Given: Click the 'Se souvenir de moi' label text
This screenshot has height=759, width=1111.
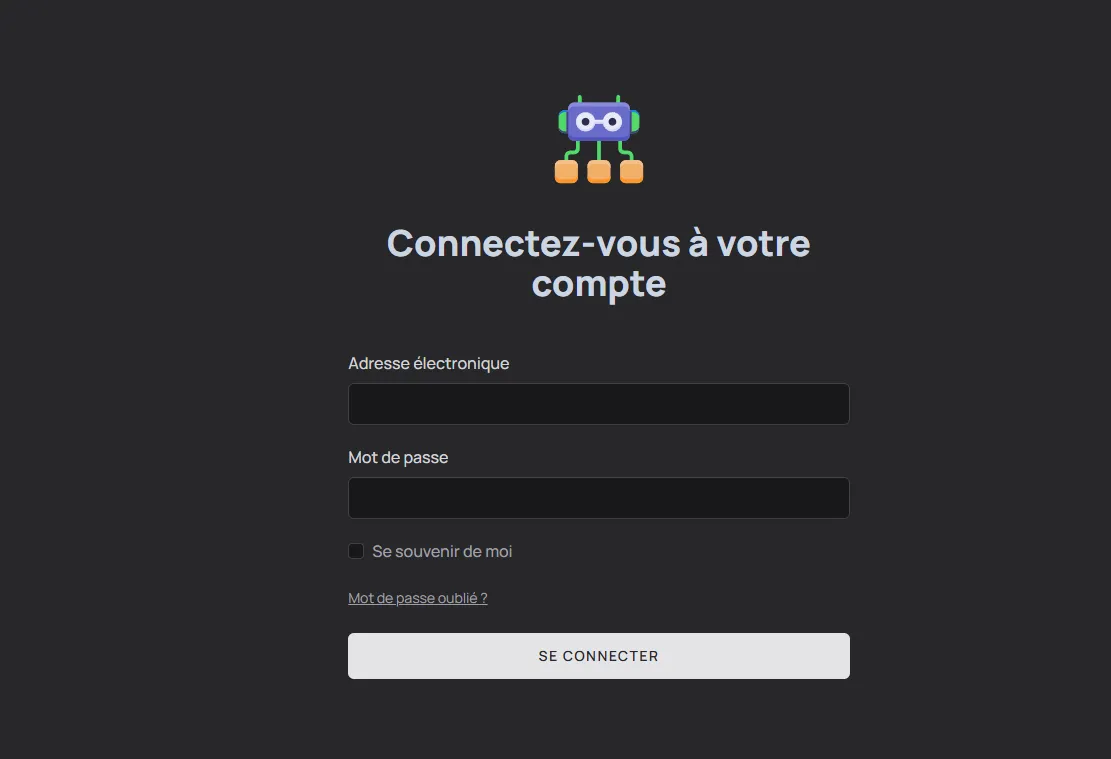Looking at the screenshot, I should click(441, 551).
